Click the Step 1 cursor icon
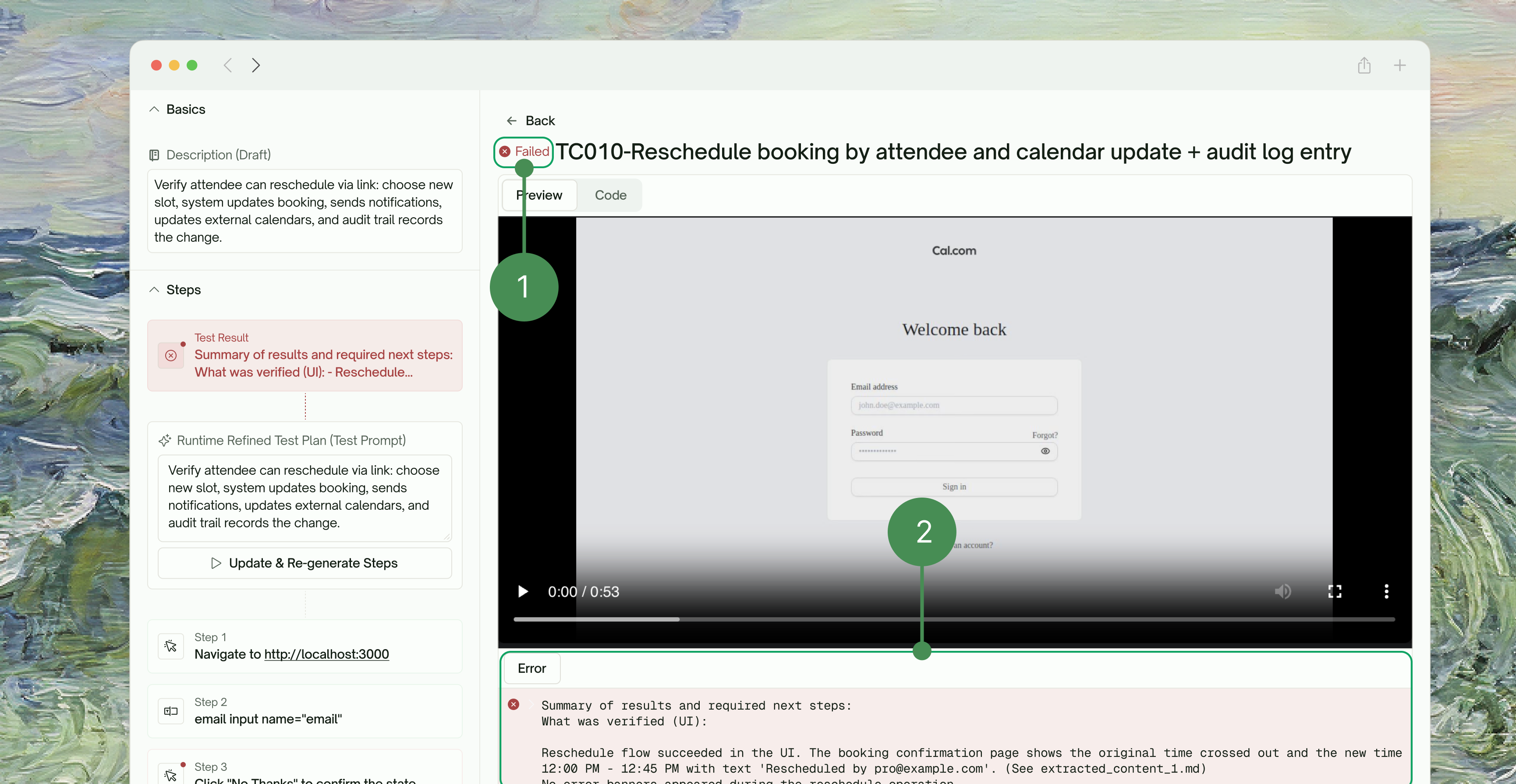Viewport: 1516px width, 784px height. (171, 646)
